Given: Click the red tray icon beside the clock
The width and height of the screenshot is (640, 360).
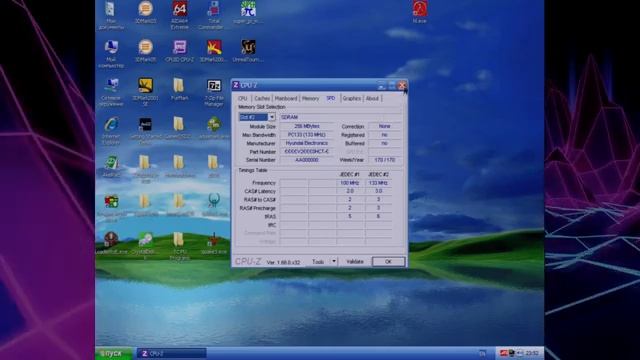Looking at the screenshot, I should (504, 353).
